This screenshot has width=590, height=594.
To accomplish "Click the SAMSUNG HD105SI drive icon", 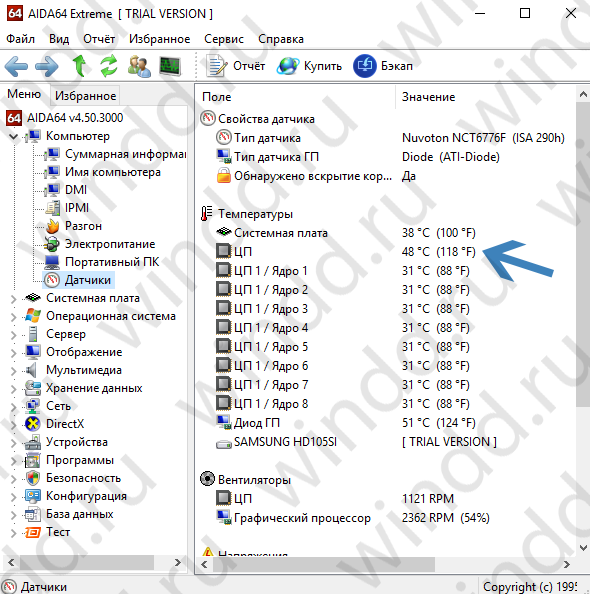I will pyautogui.click(x=224, y=443).
